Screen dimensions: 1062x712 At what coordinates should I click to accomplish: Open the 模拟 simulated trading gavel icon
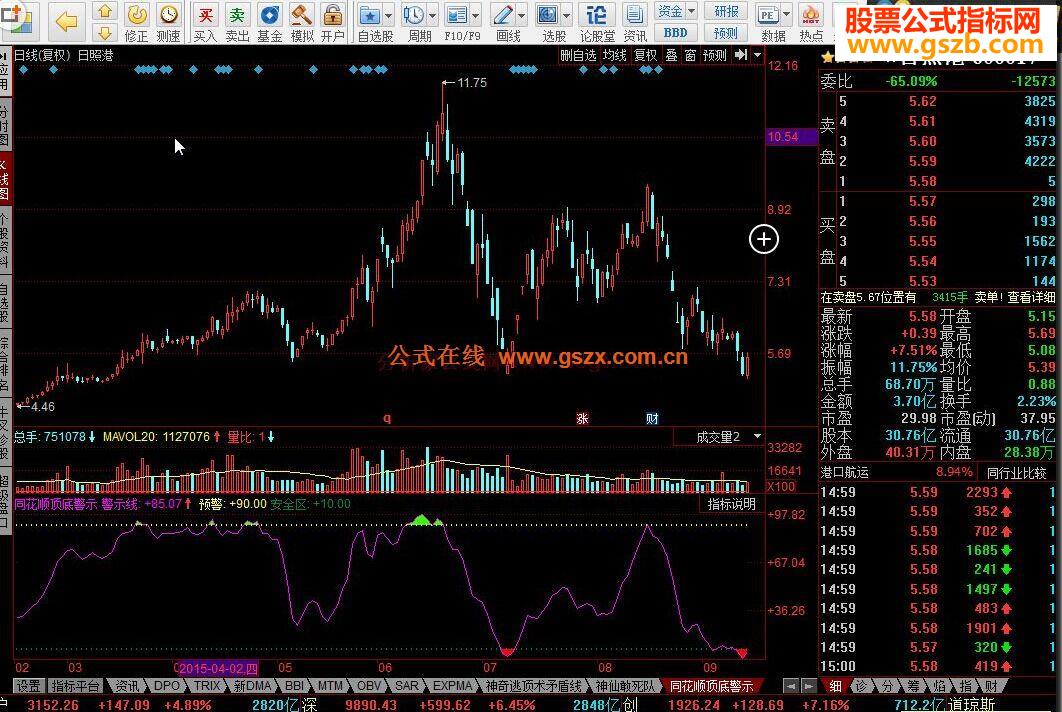pos(301,22)
